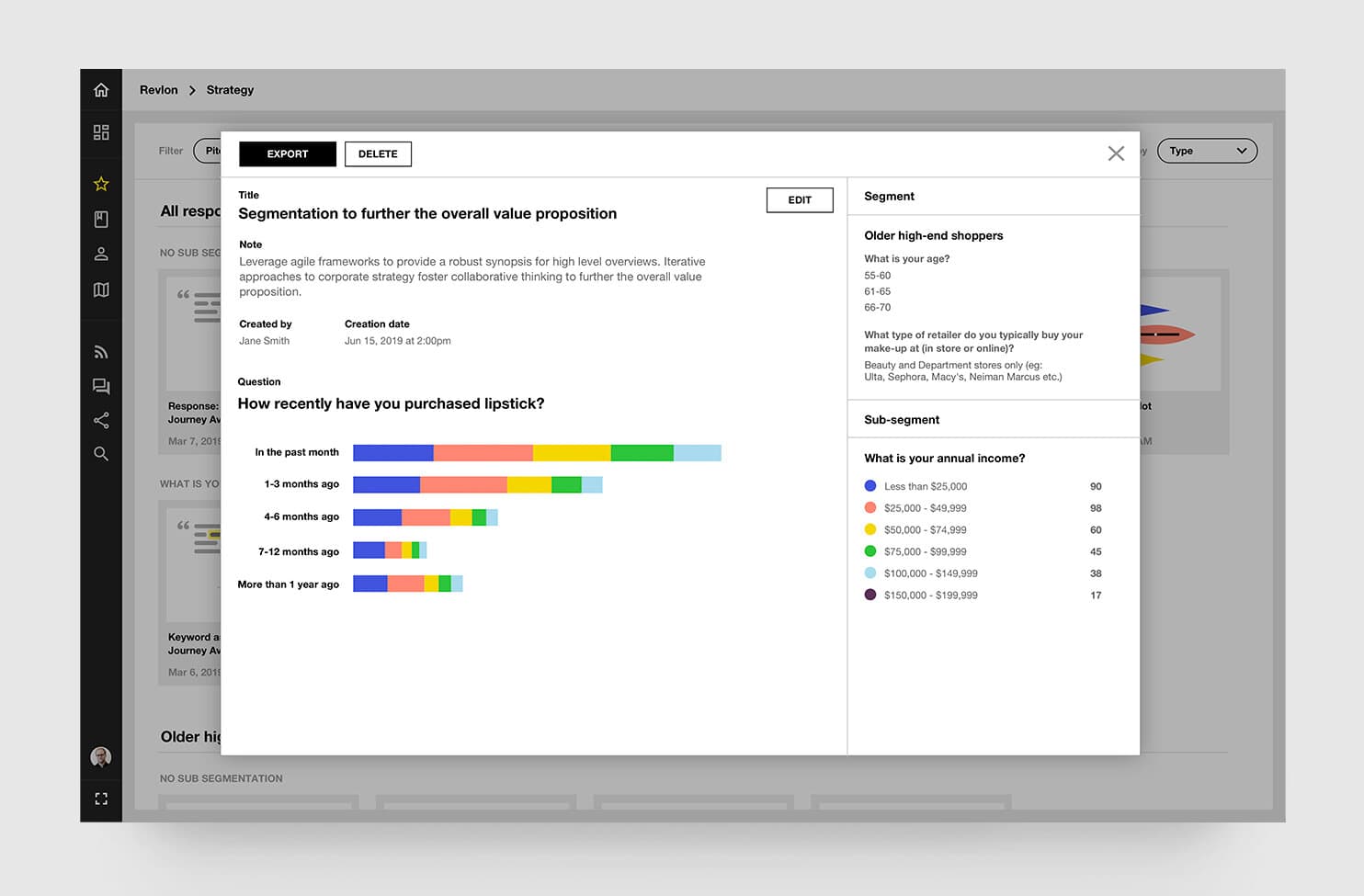Click the 'More than 1 year ago' label
The height and width of the screenshot is (896, 1364).
pyautogui.click(x=289, y=584)
